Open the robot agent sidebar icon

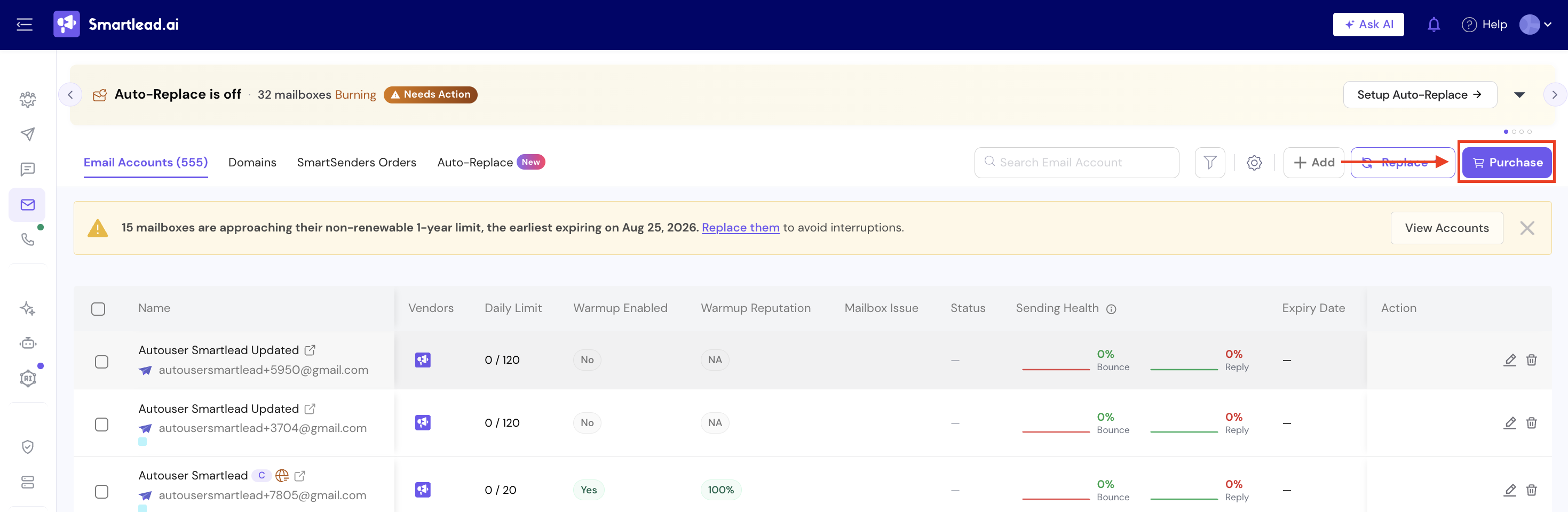point(27,343)
